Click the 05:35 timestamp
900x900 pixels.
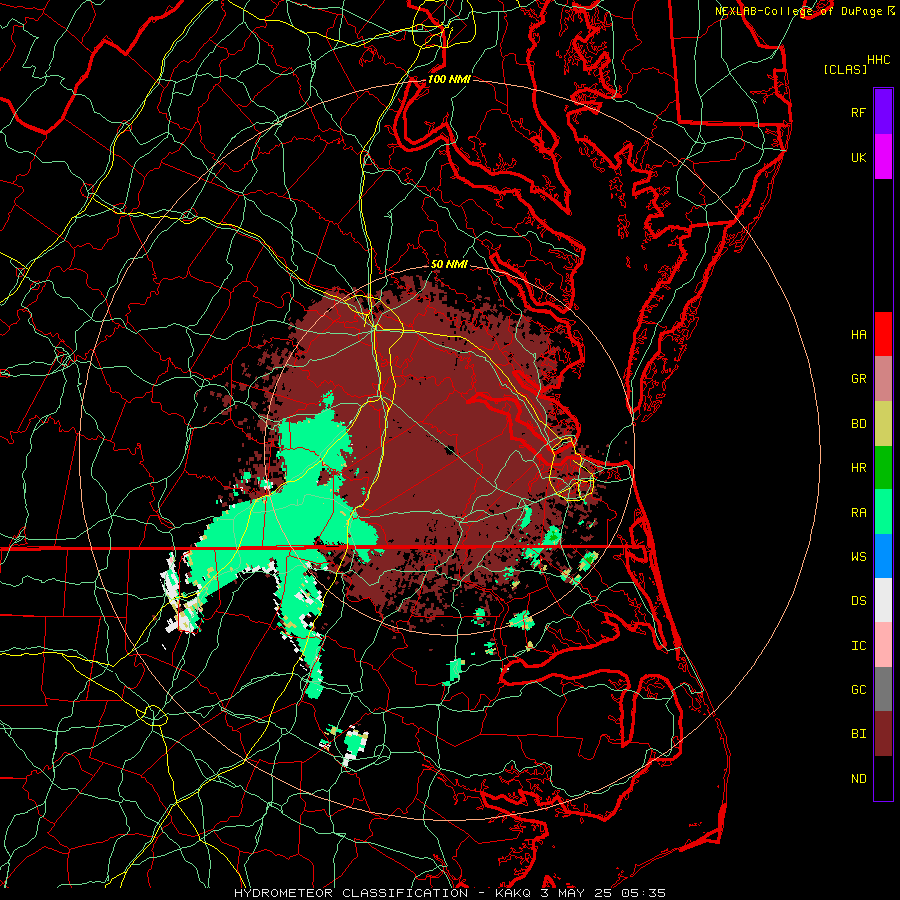pyautogui.click(x=643, y=893)
